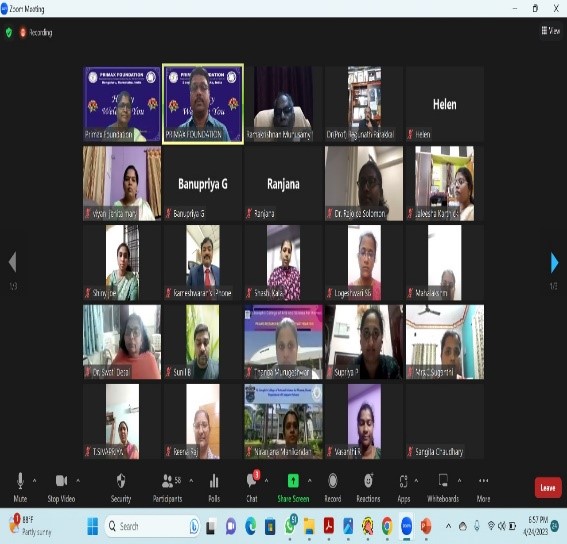
Task: Toggle the Mute microphone button
Action: 20,488
